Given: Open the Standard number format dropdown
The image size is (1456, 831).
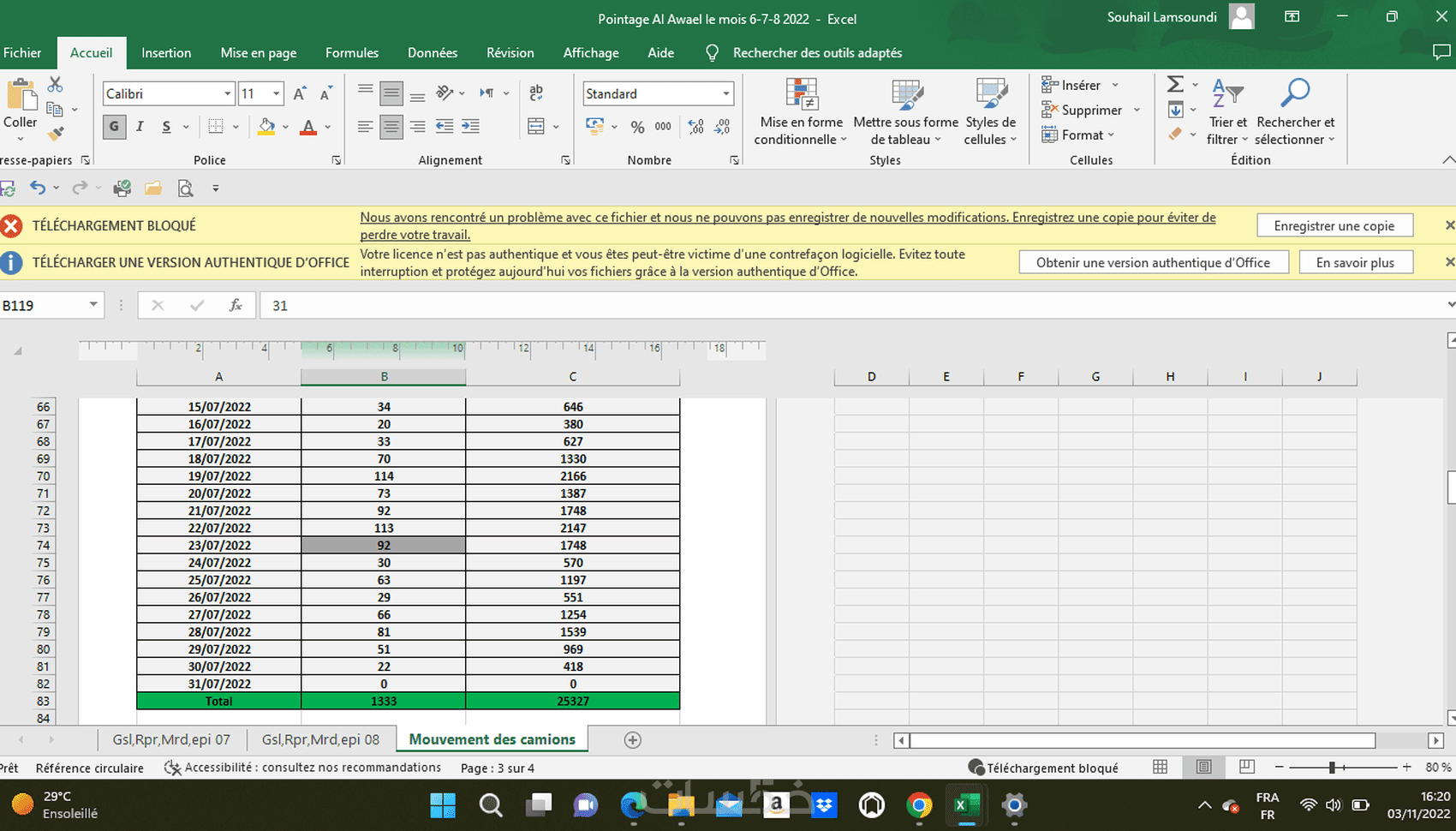Looking at the screenshot, I should click(726, 93).
